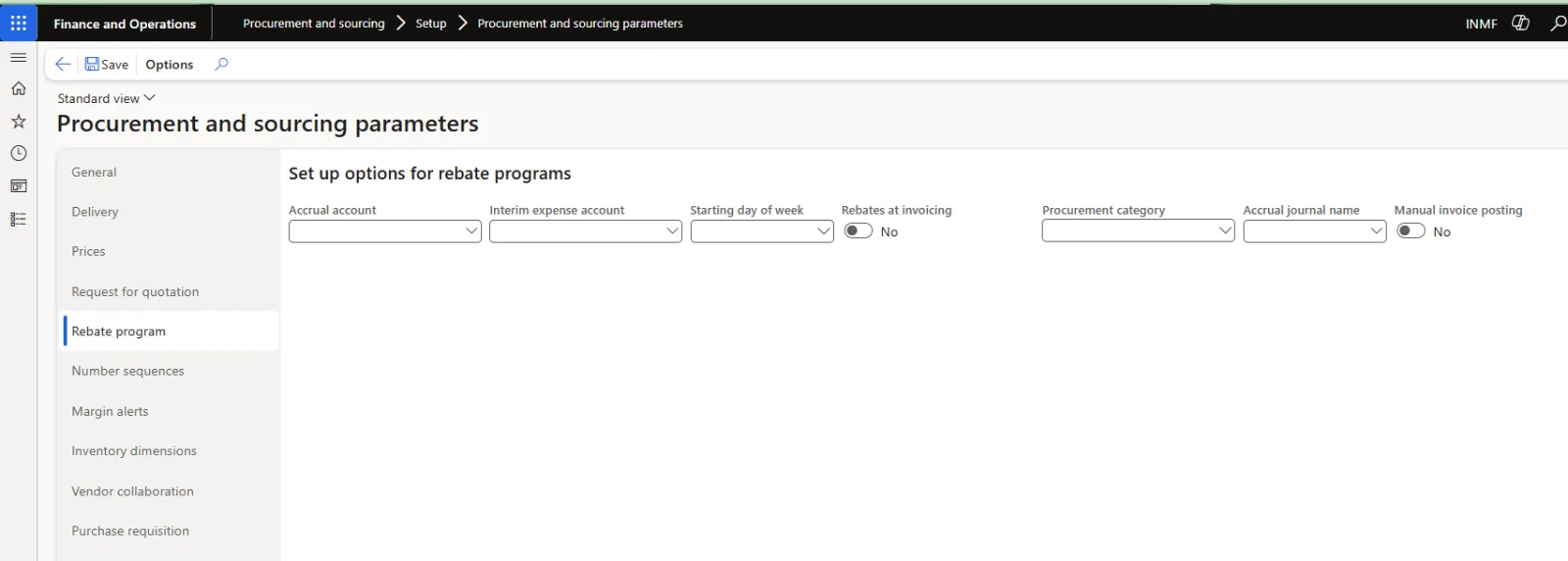1568x561 pixels.
Task: Open Favorites star in sidebar
Action: point(19,122)
